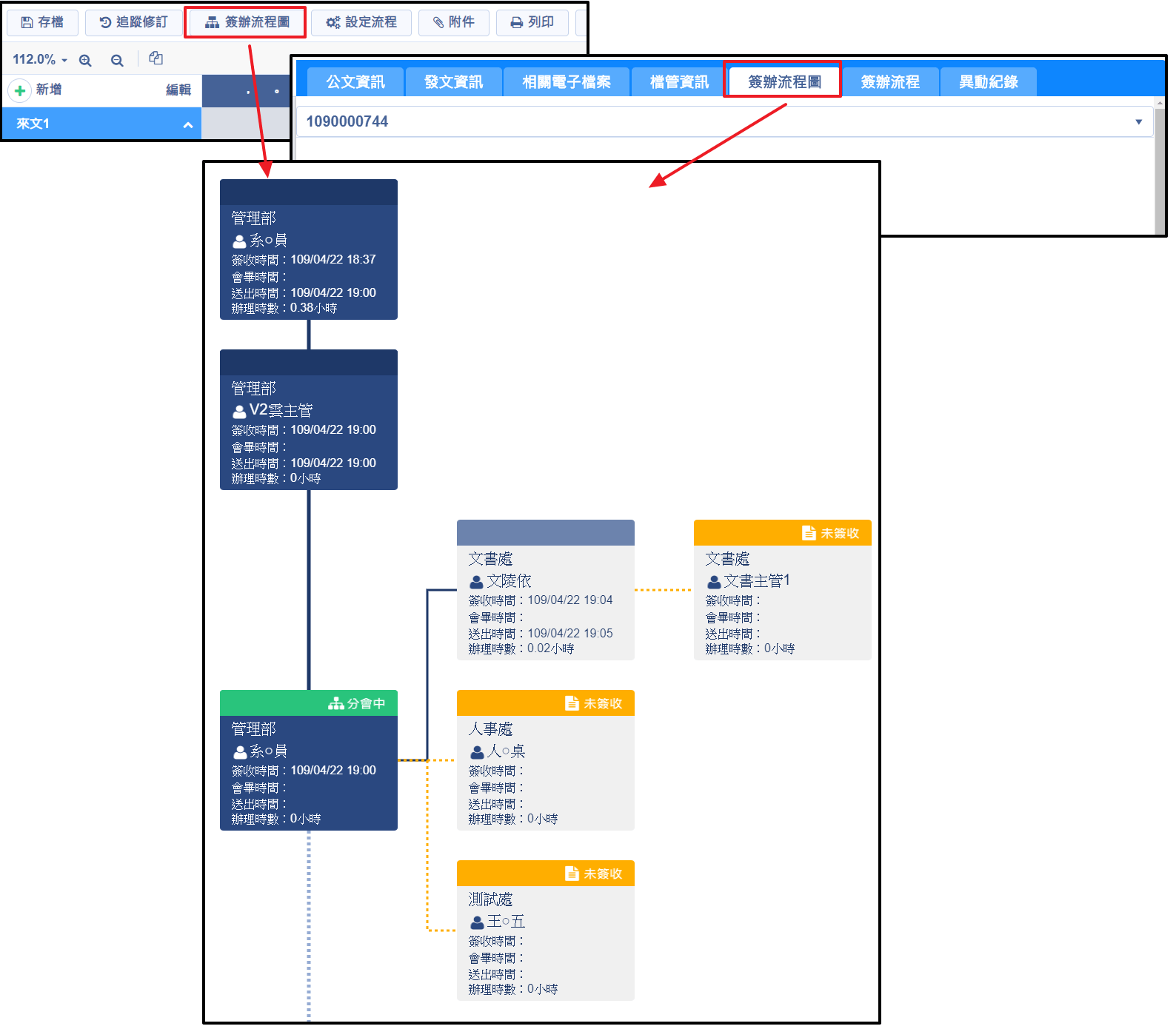Open the 異動紀錄 tab

click(x=988, y=82)
